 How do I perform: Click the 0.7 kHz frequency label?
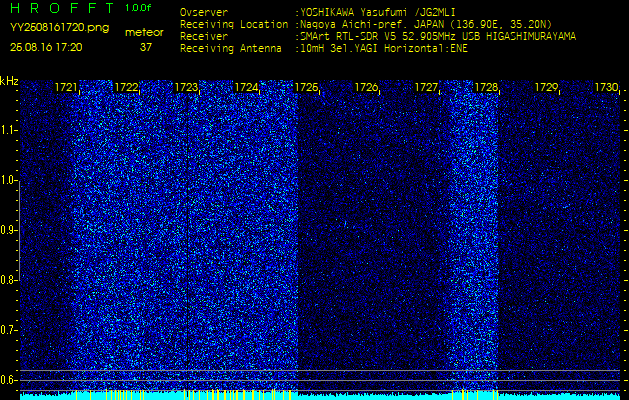click(9, 330)
